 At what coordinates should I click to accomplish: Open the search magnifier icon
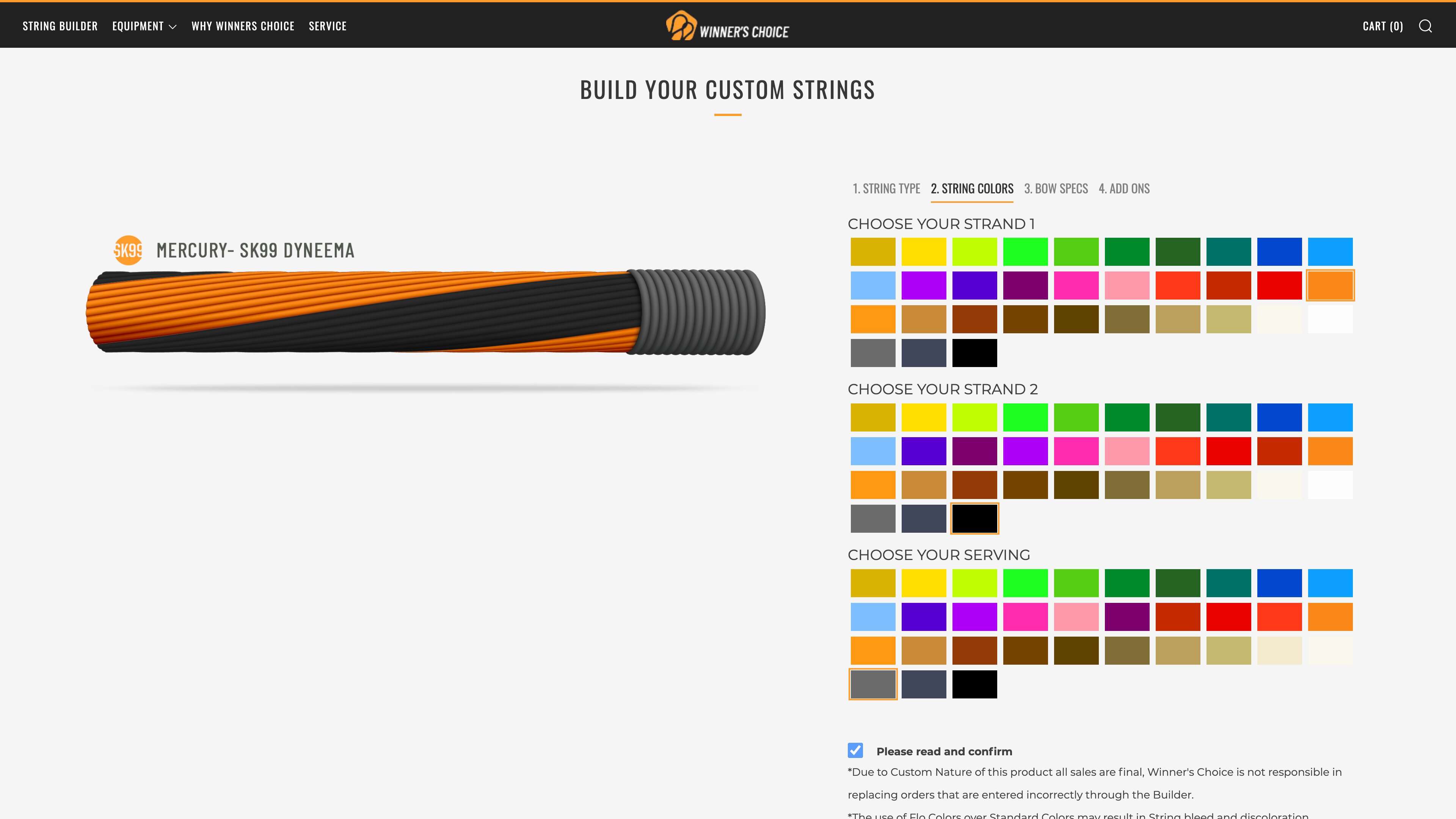pos(1425,26)
